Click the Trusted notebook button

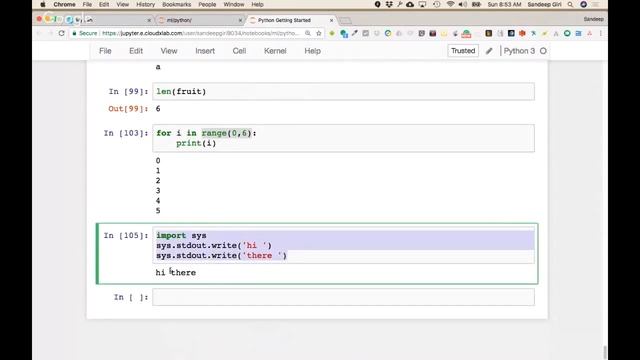pyautogui.click(x=463, y=51)
